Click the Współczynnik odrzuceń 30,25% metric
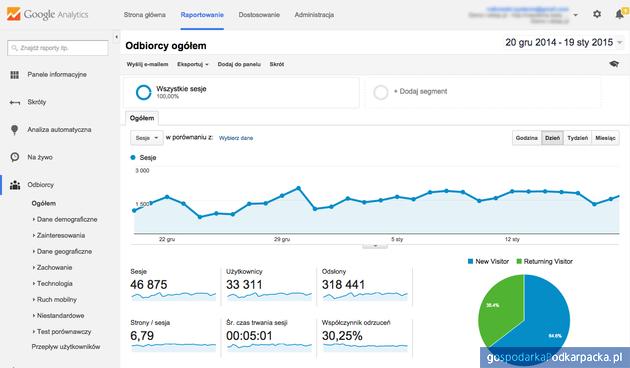 tap(365, 337)
